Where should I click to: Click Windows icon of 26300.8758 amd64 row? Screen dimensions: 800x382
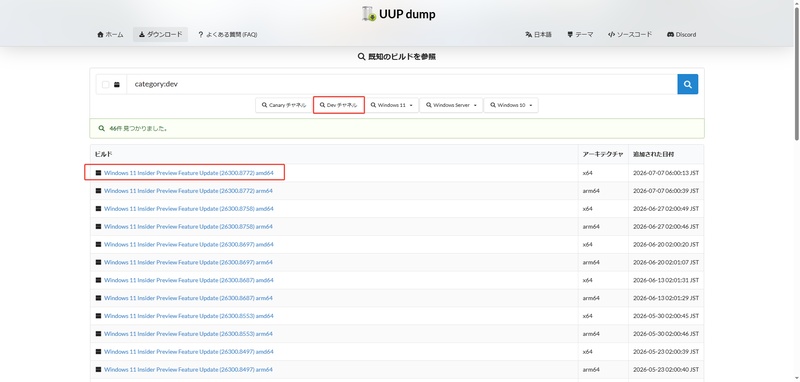tap(98, 209)
